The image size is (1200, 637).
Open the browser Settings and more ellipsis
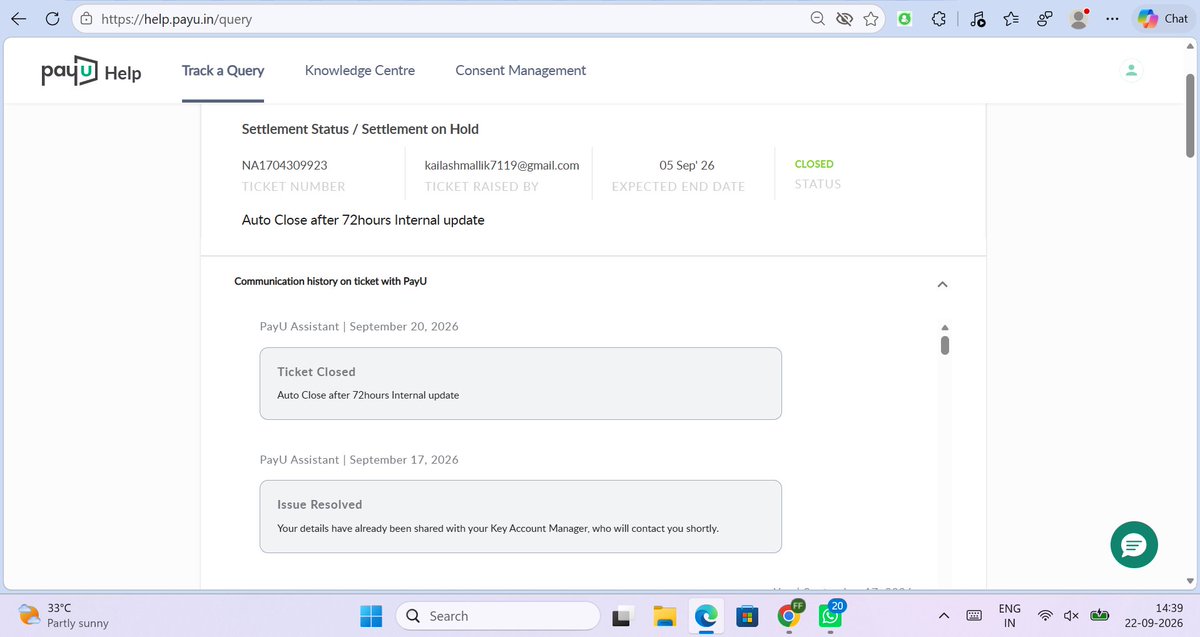[1112, 18]
